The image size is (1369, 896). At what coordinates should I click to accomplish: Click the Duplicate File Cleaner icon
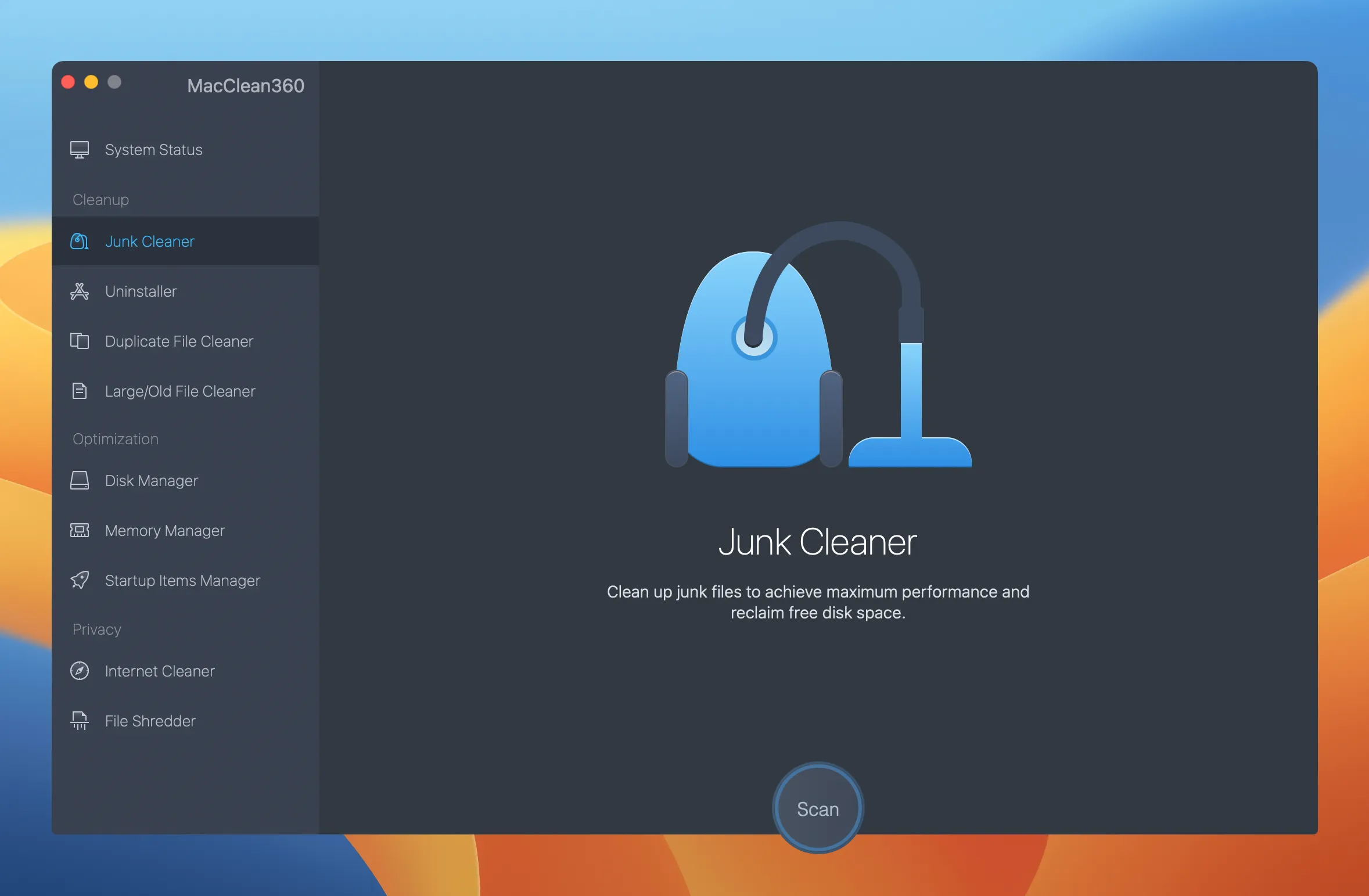(x=80, y=341)
